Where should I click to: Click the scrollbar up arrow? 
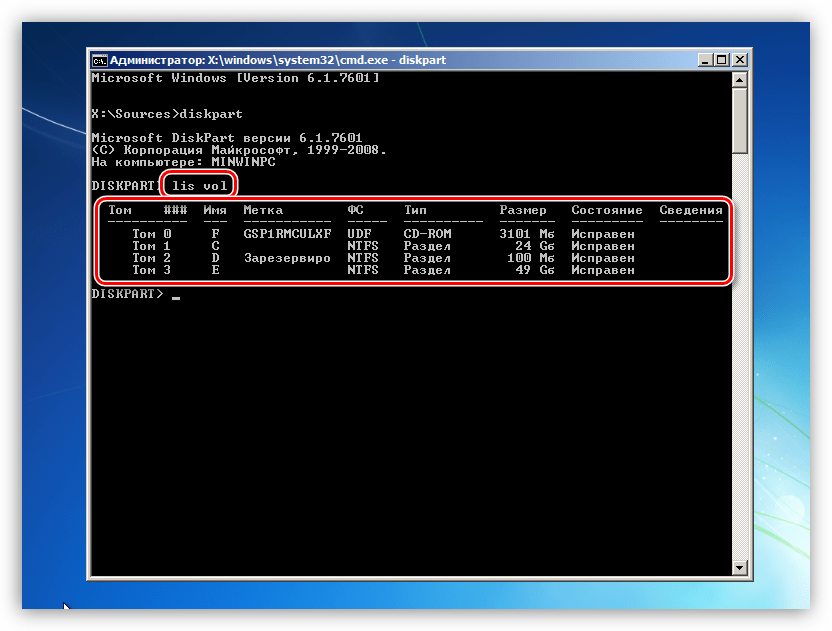[x=740, y=80]
